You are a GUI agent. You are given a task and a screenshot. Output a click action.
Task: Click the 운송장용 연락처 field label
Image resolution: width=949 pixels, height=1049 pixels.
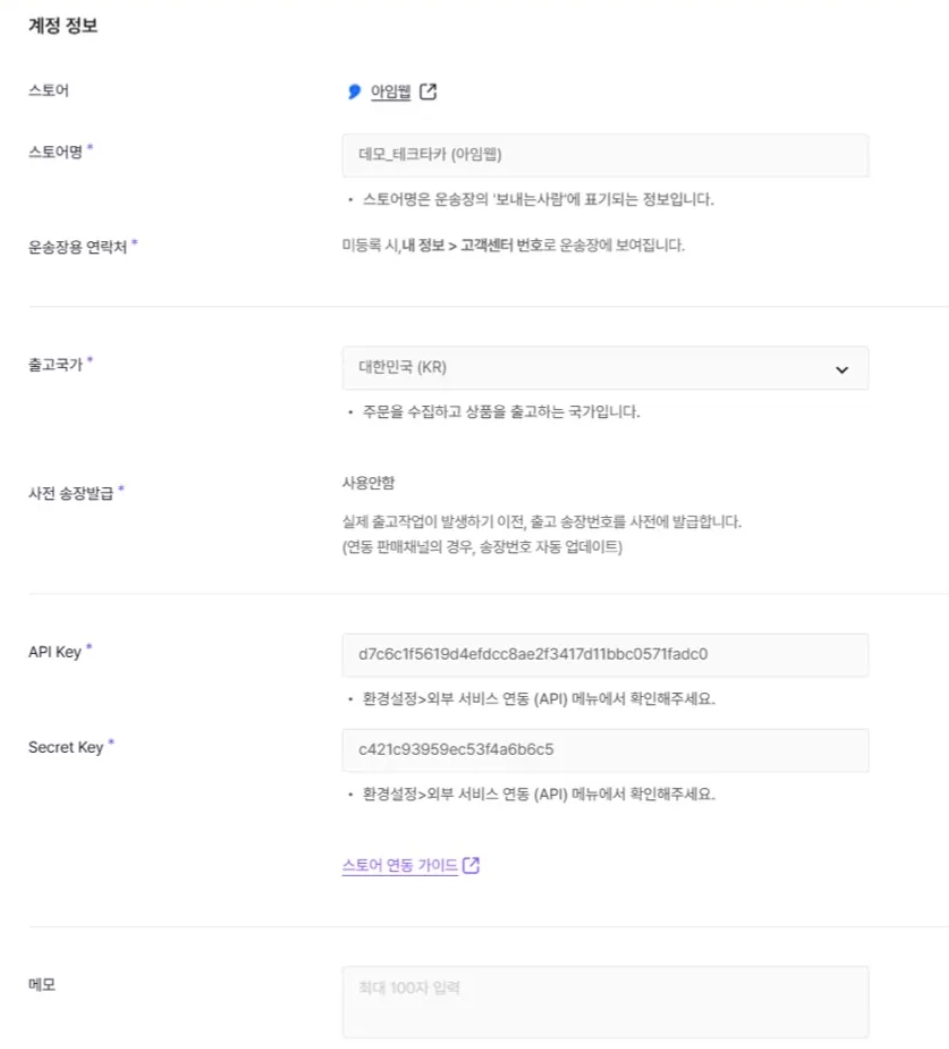(78, 247)
